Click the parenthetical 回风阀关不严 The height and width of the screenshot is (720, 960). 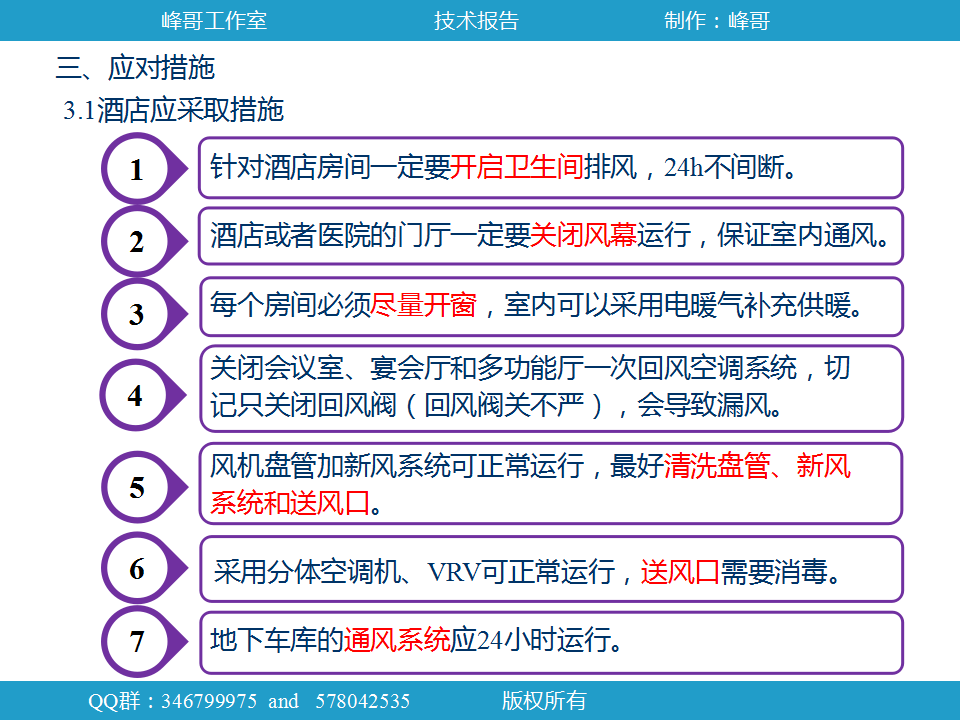pyautogui.click(x=503, y=405)
